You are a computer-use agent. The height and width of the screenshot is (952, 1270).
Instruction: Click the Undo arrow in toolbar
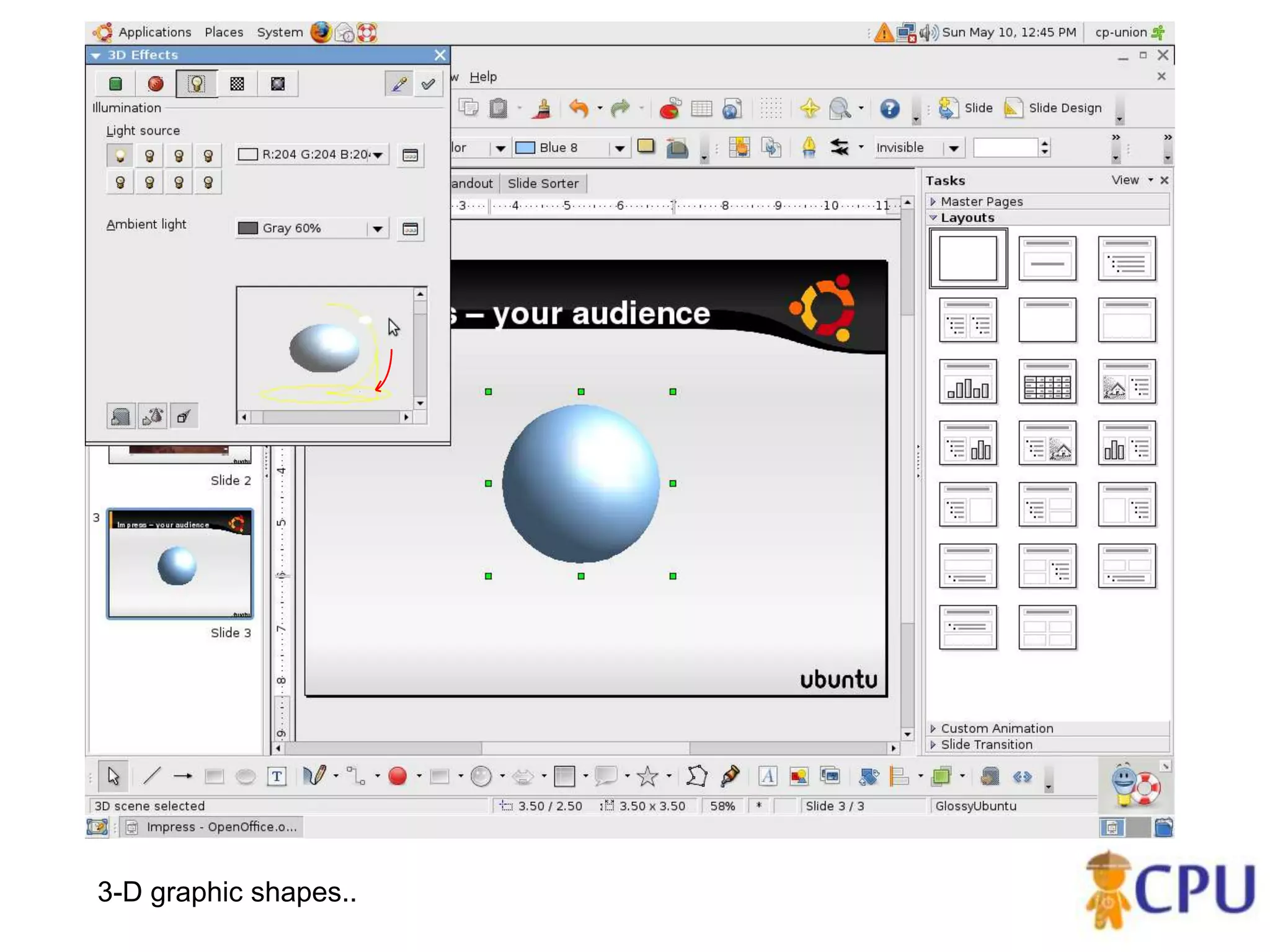coord(578,108)
